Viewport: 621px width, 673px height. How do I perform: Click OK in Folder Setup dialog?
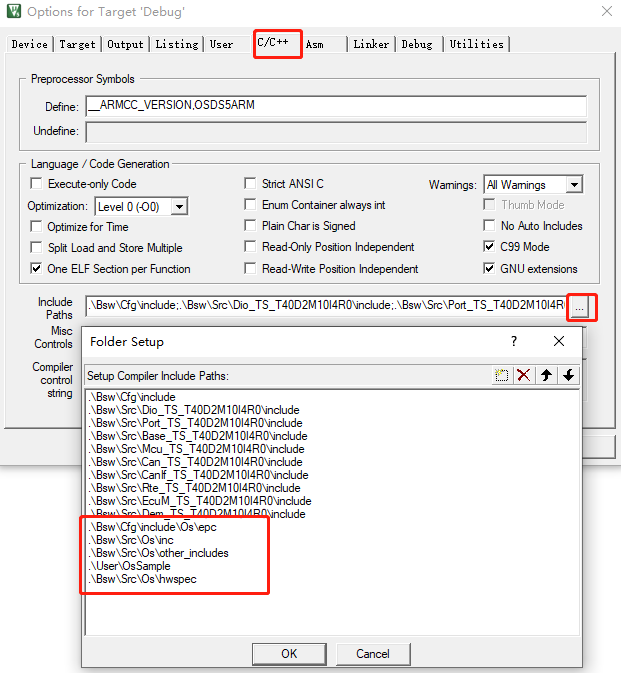tap(289, 654)
